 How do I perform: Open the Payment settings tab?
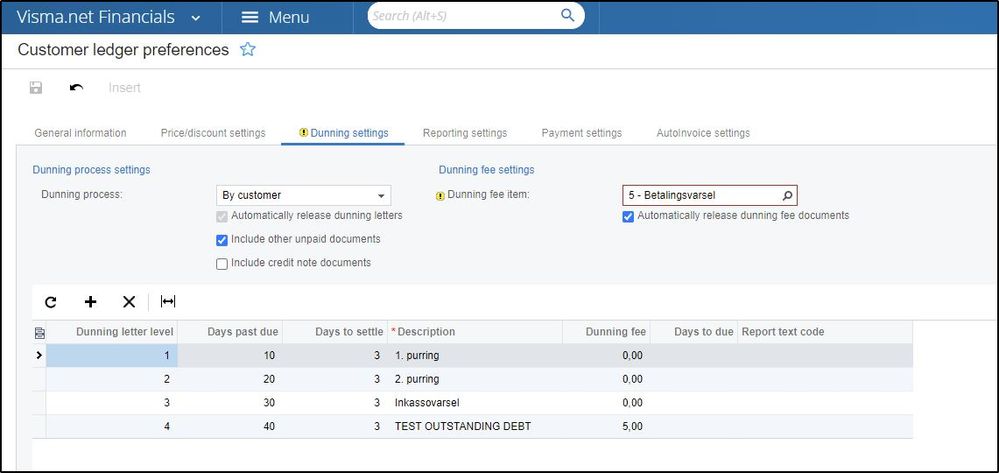pos(581,133)
